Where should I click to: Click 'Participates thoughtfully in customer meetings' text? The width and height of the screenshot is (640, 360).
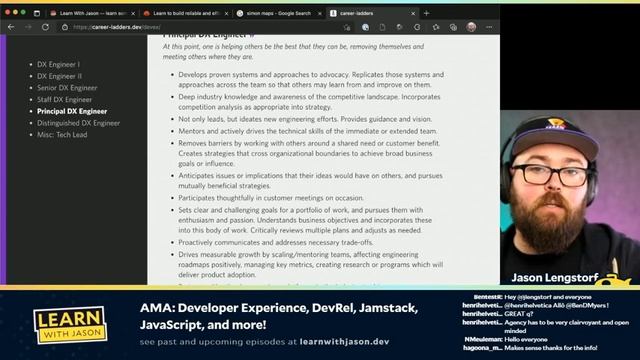point(271,198)
